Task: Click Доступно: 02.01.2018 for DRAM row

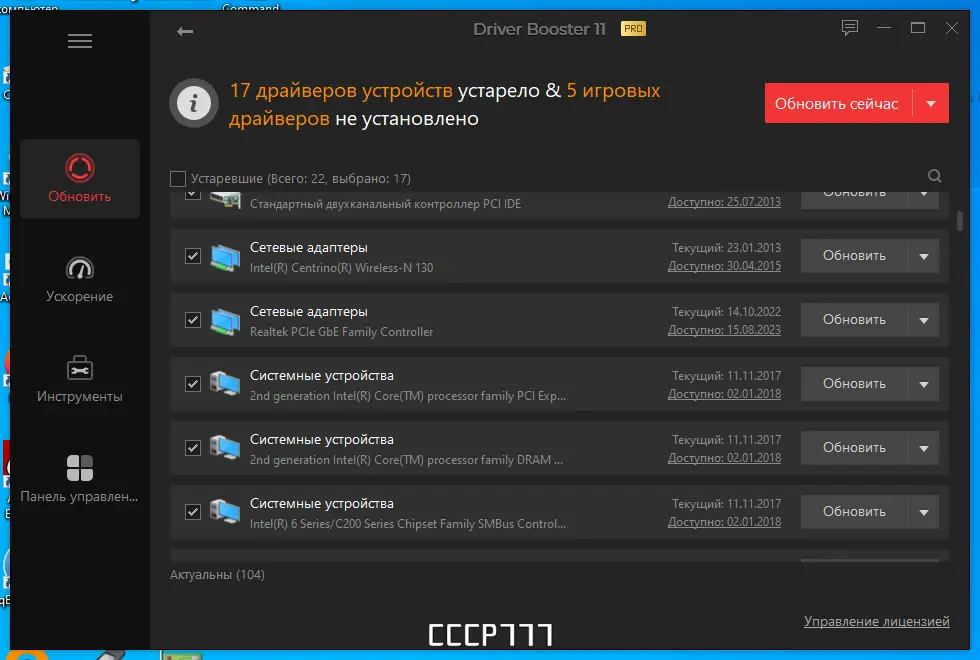Action: (x=724, y=458)
